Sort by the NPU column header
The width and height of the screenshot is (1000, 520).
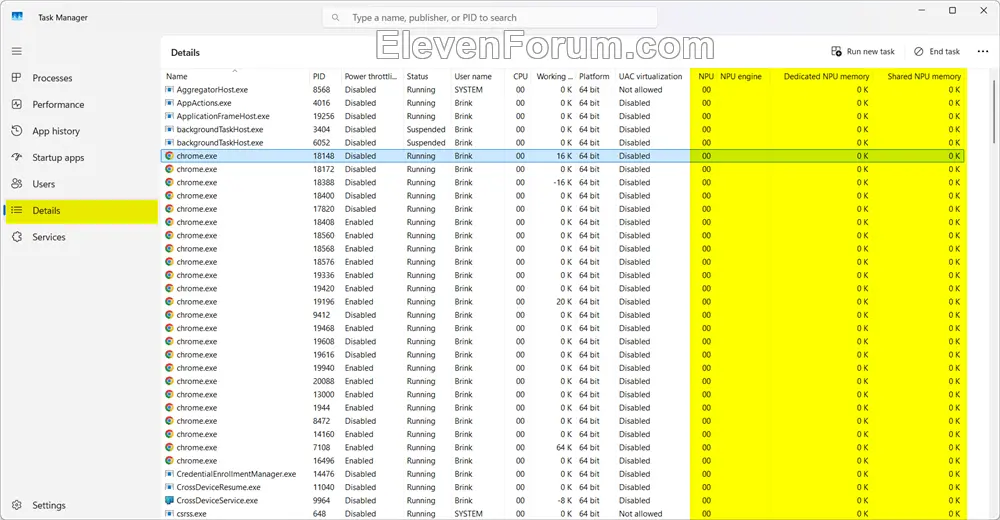click(x=704, y=76)
